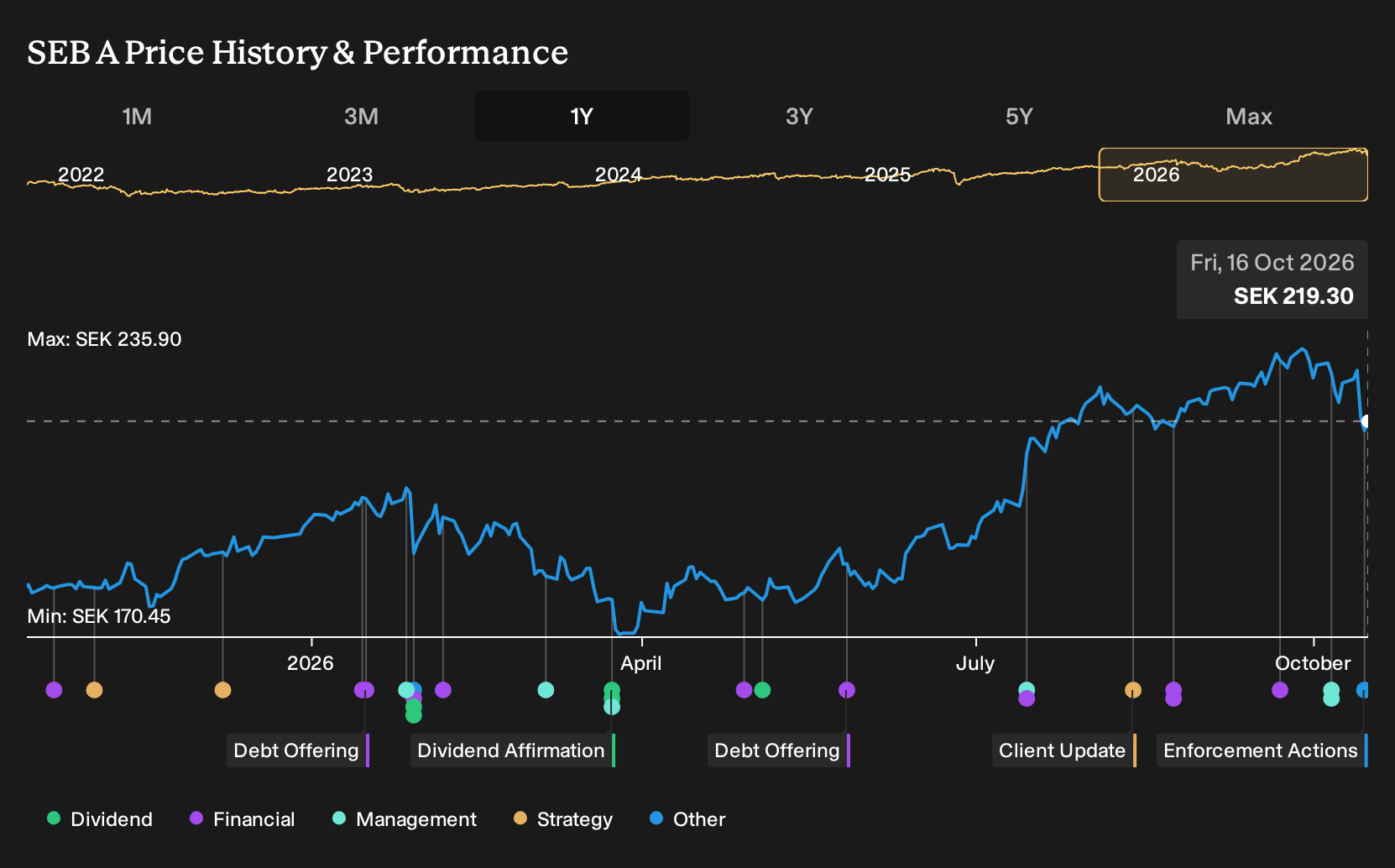Click the purple Financial marker just left of October
Screen dimensions: 1395x868
1280,690
